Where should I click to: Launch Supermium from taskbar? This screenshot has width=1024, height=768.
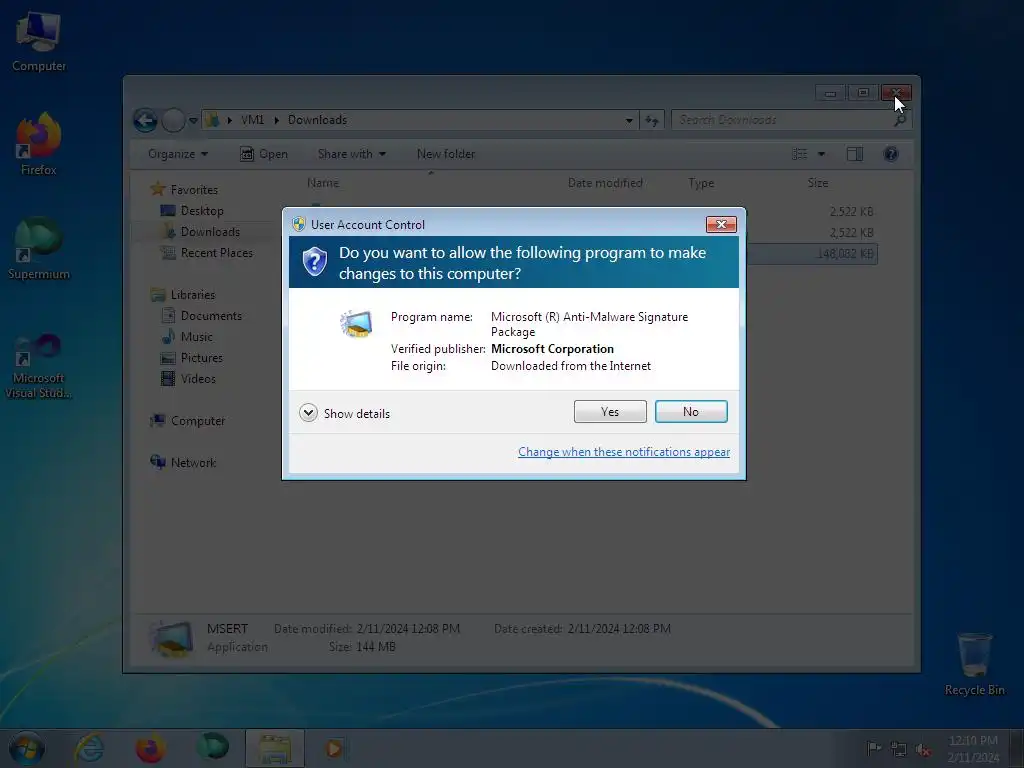pos(213,748)
